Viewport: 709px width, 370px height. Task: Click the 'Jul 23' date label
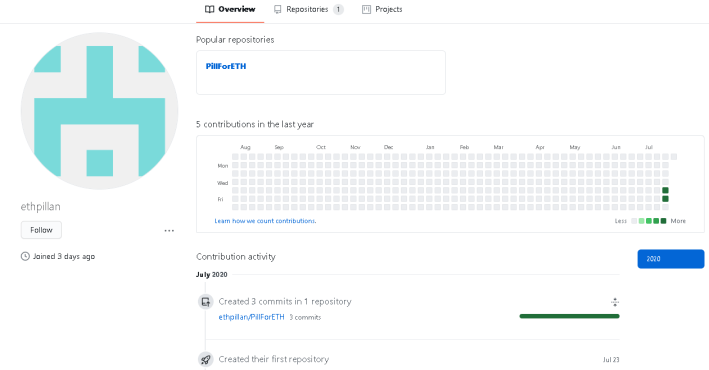click(x=611, y=360)
